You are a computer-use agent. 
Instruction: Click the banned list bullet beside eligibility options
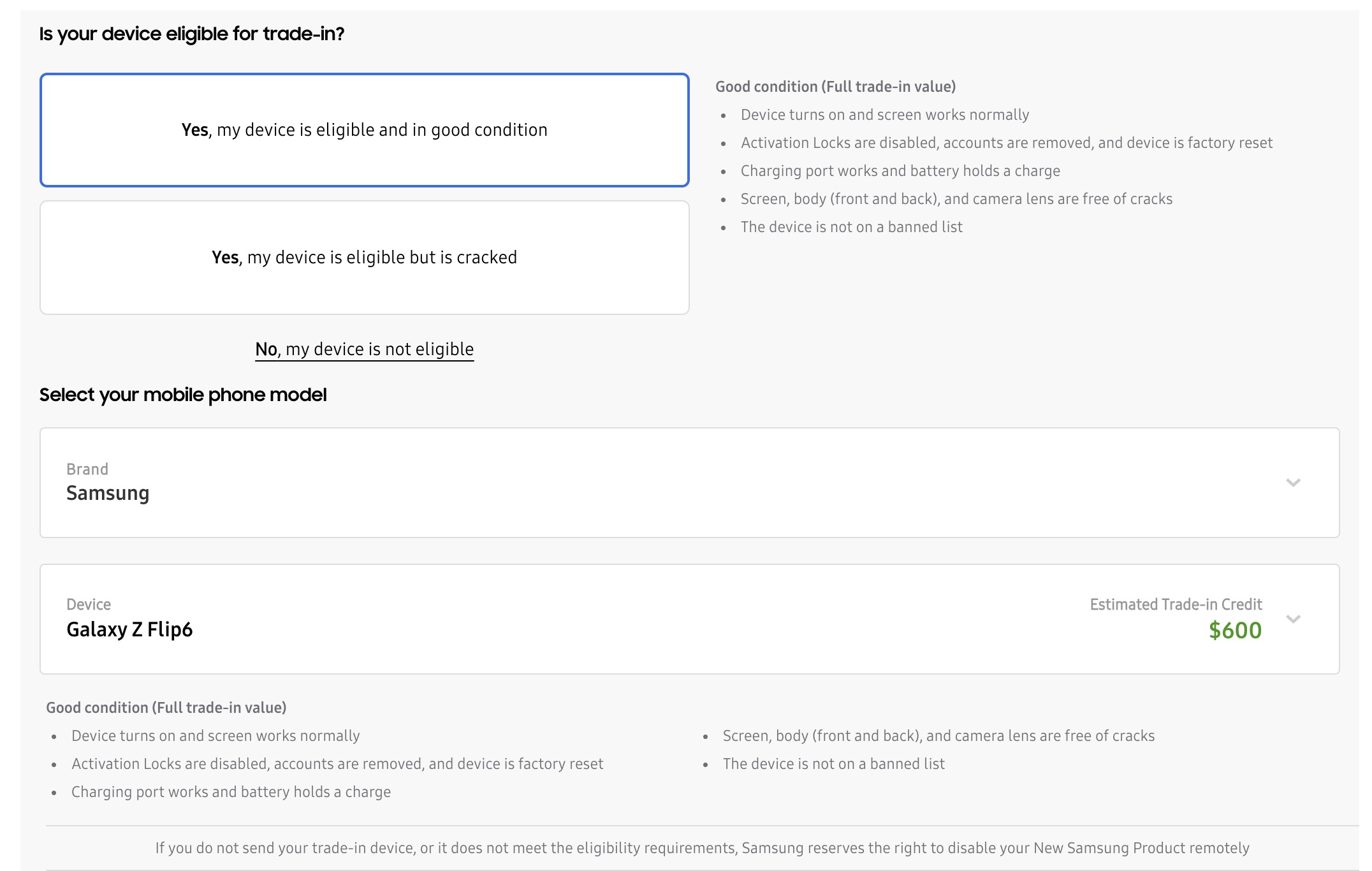(851, 227)
